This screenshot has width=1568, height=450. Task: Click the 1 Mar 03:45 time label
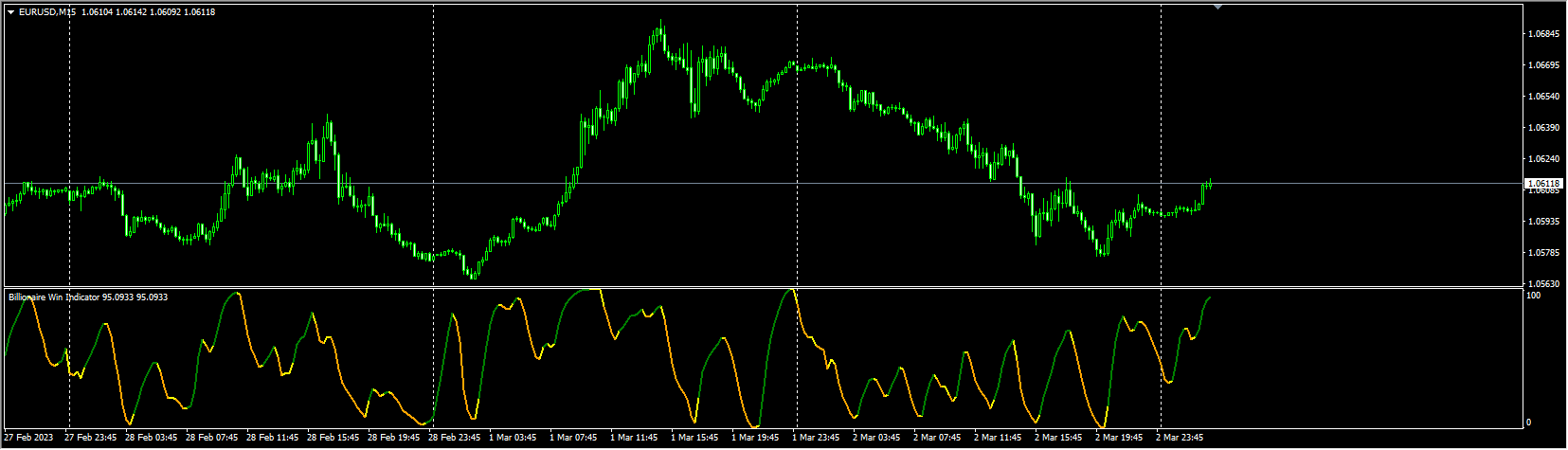[514, 438]
